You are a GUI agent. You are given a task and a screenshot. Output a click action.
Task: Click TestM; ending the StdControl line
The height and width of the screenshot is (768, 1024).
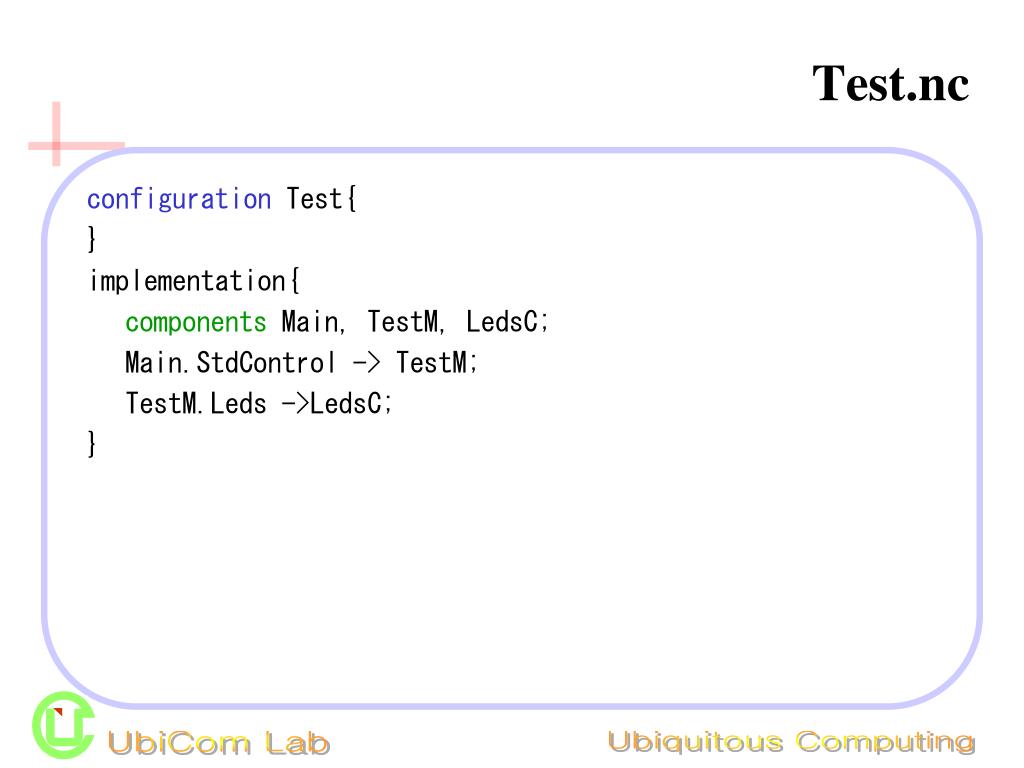pyautogui.click(x=437, y=362)
